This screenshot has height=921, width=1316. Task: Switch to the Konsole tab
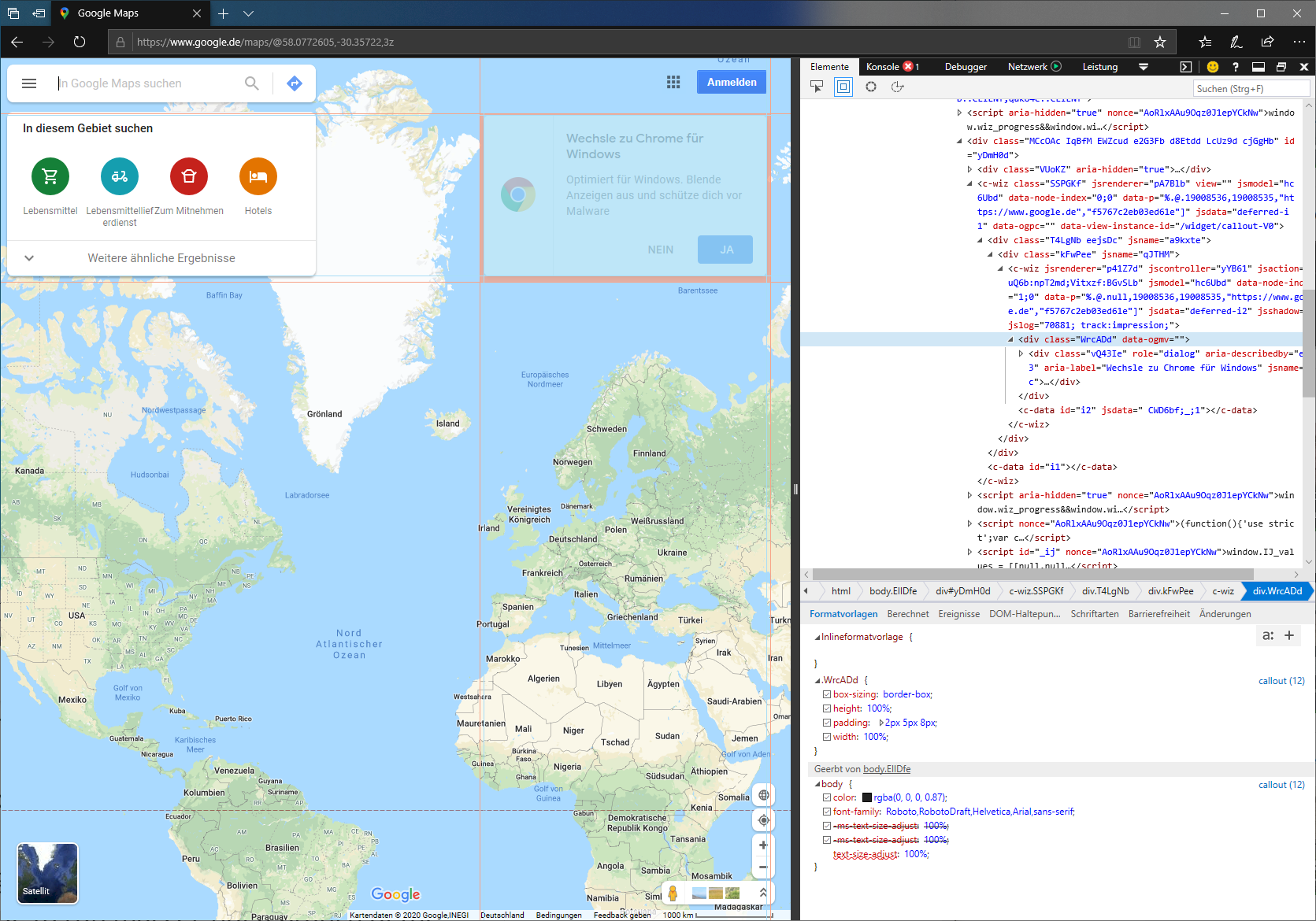point(892,67)
